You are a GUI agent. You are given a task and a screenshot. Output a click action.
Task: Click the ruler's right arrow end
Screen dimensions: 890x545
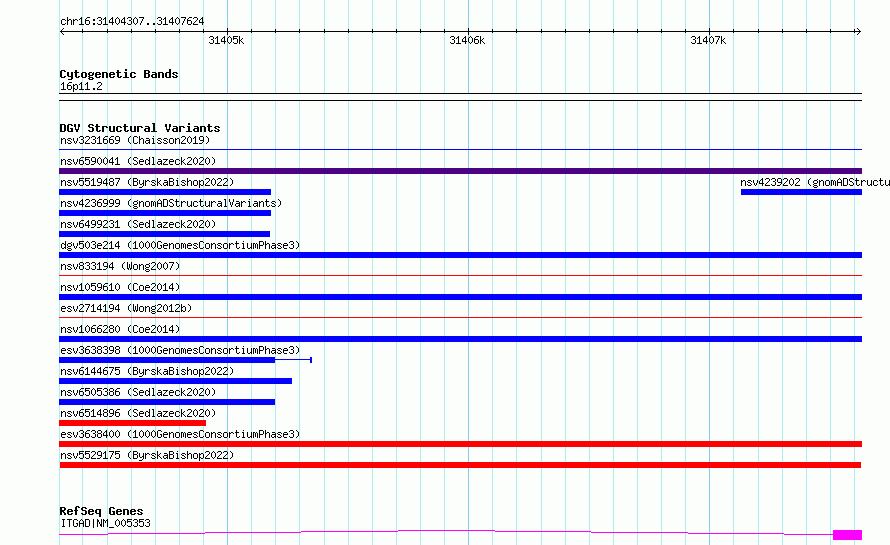pos(858,32)
